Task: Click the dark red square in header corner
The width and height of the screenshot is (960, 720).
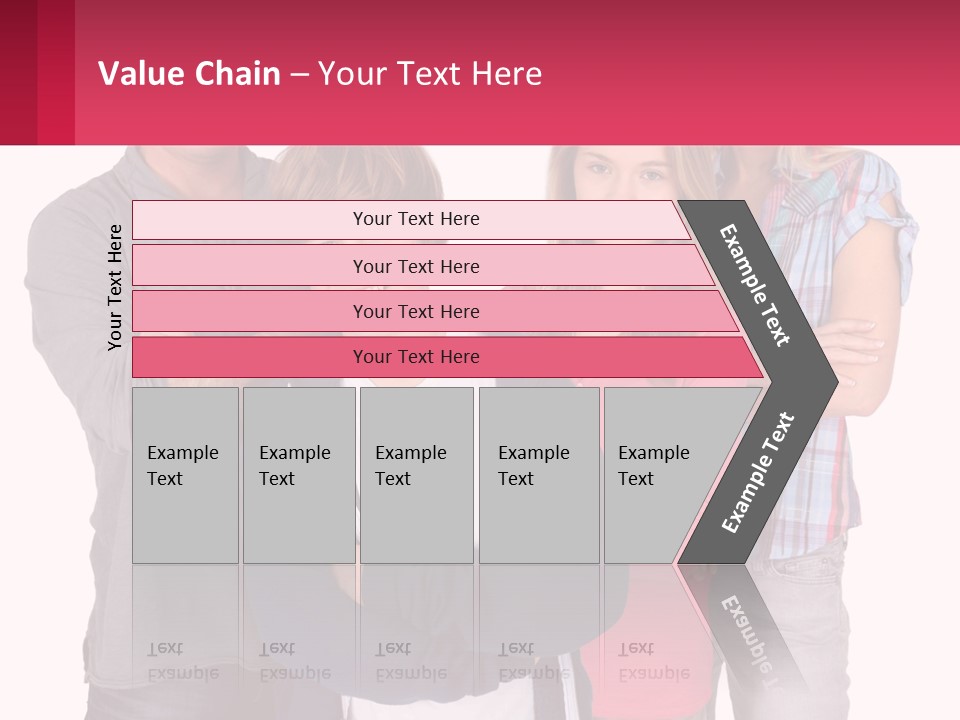Action: pos(19,72)
